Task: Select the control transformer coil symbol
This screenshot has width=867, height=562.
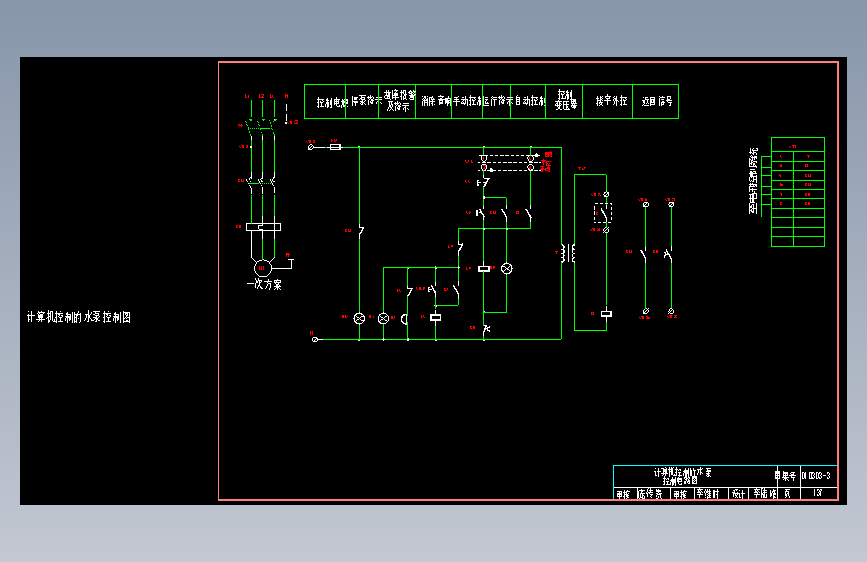Action: point(568,253)
